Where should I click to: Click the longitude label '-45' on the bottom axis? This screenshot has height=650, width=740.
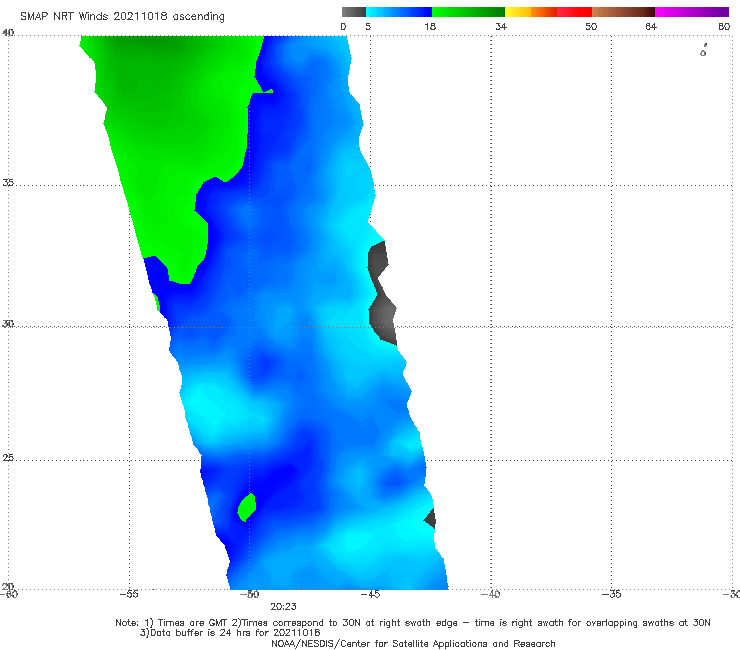pyautogui.click(x=370, y=594)
